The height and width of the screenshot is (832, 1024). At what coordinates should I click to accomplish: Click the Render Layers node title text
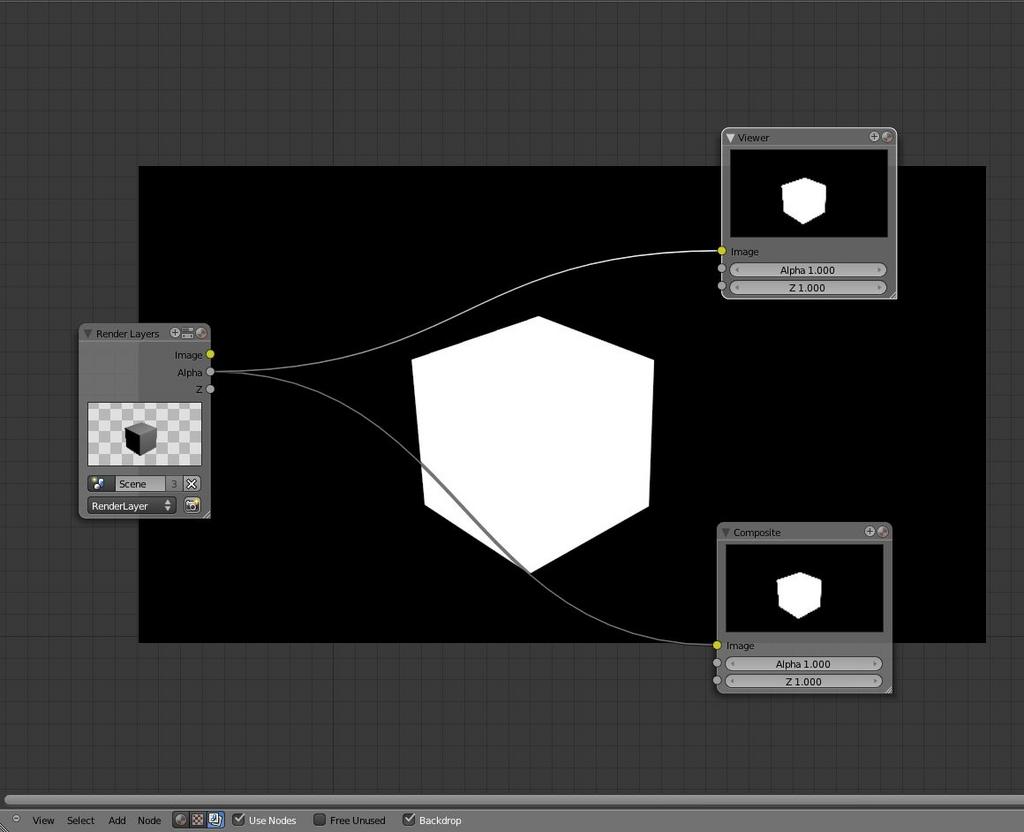click(x=127, y=334)
